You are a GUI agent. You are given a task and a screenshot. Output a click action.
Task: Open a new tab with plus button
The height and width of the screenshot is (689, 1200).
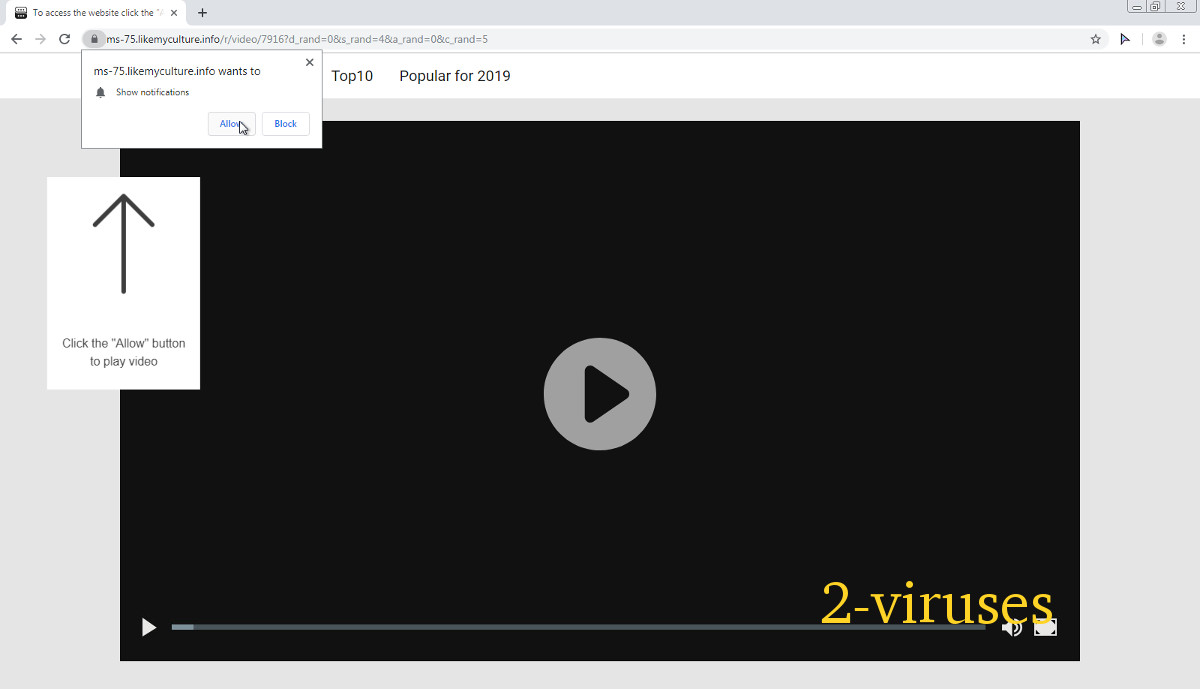(x=202, y=13)
